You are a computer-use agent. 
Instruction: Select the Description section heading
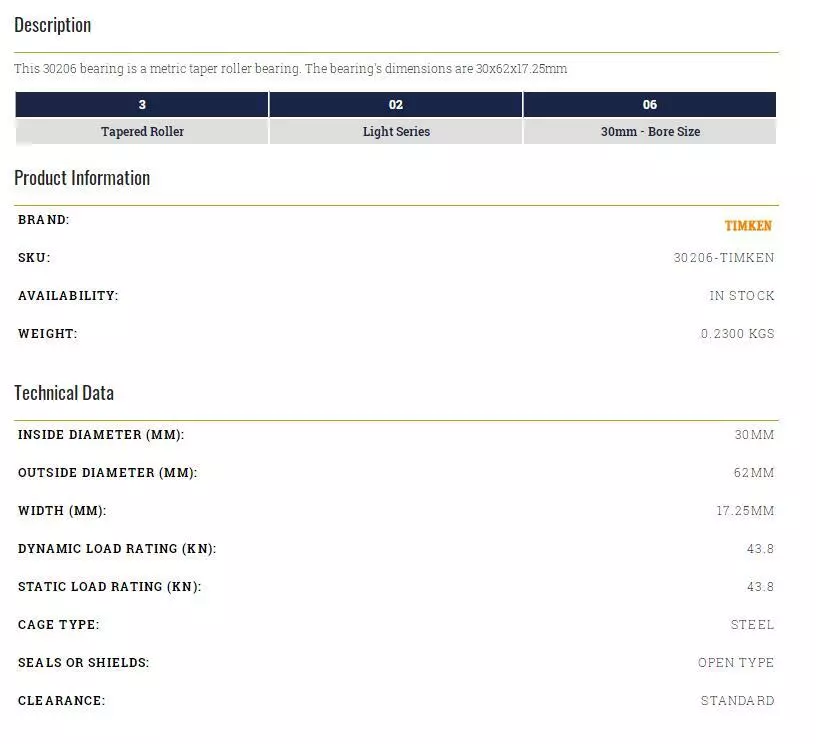(x=52, y=25)
